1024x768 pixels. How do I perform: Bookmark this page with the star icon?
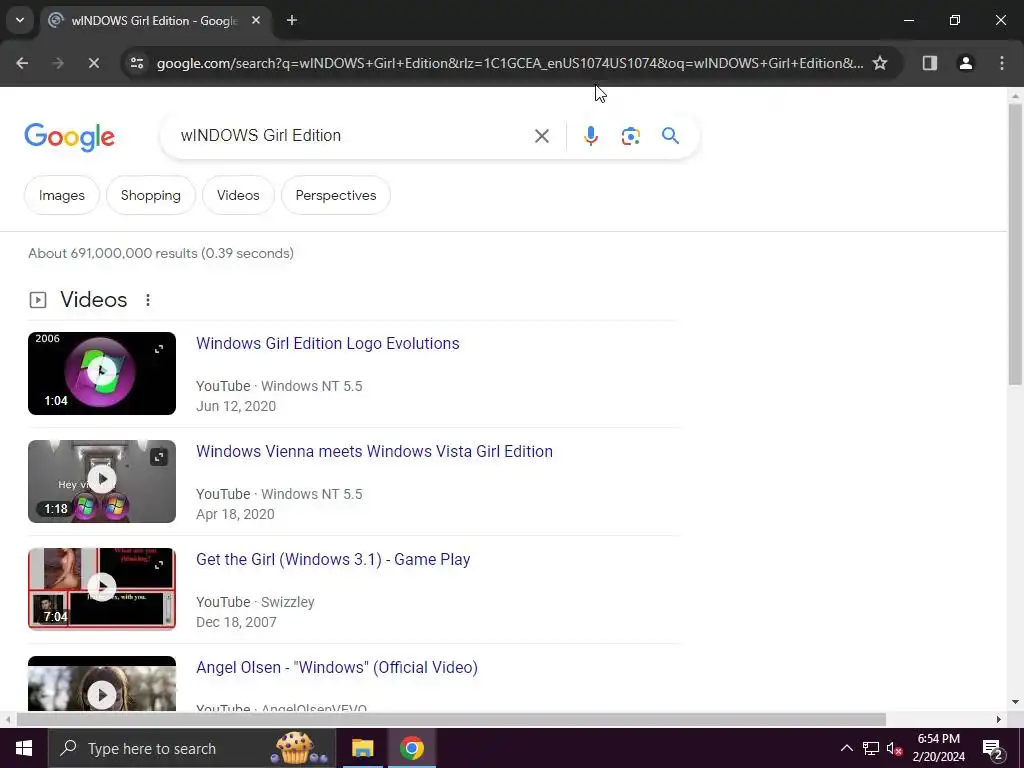pyautogui.click(x=880, y=63)
